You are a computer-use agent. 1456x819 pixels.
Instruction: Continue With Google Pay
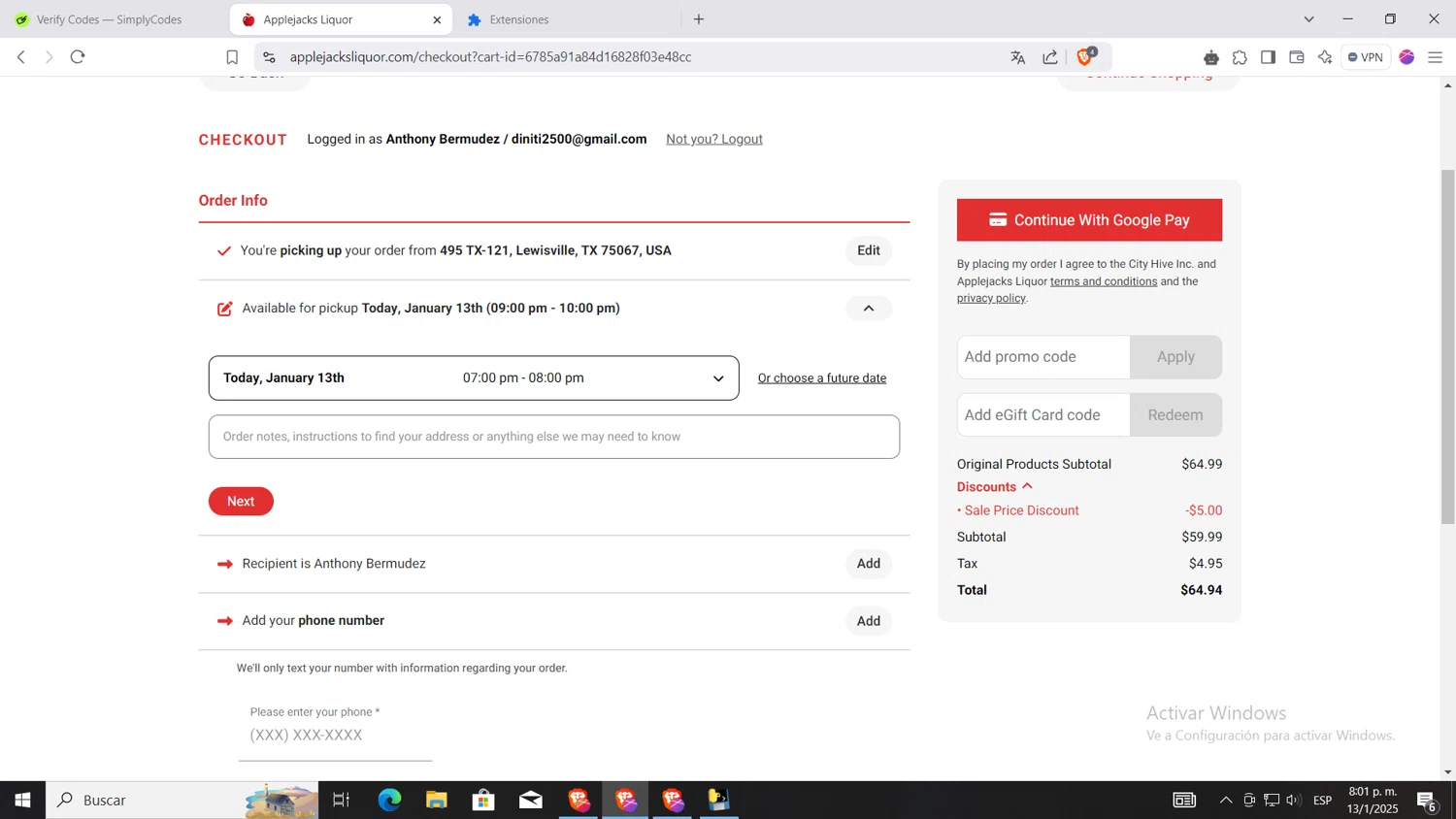click(1089, 220)
